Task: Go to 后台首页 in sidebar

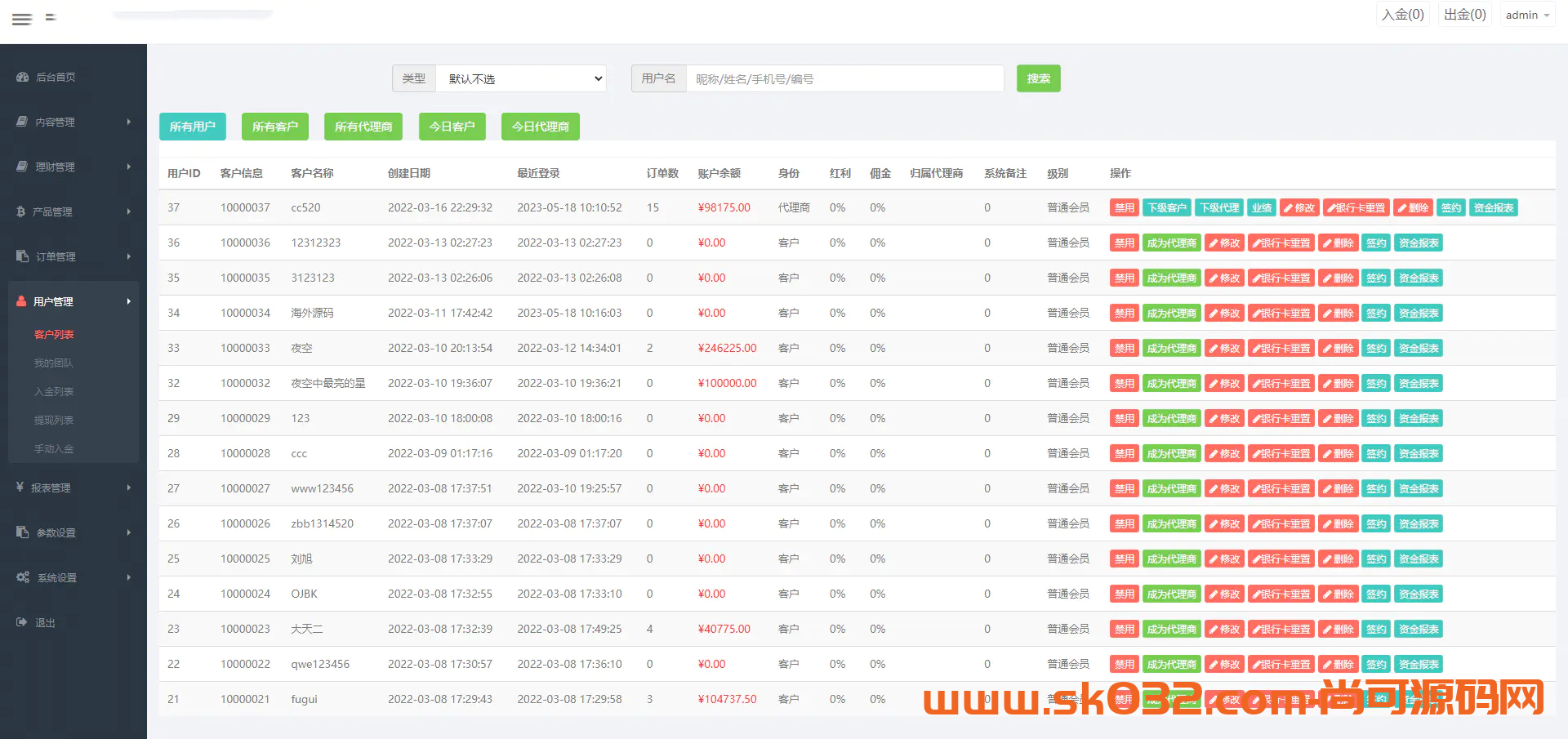Action: [56, 77]
